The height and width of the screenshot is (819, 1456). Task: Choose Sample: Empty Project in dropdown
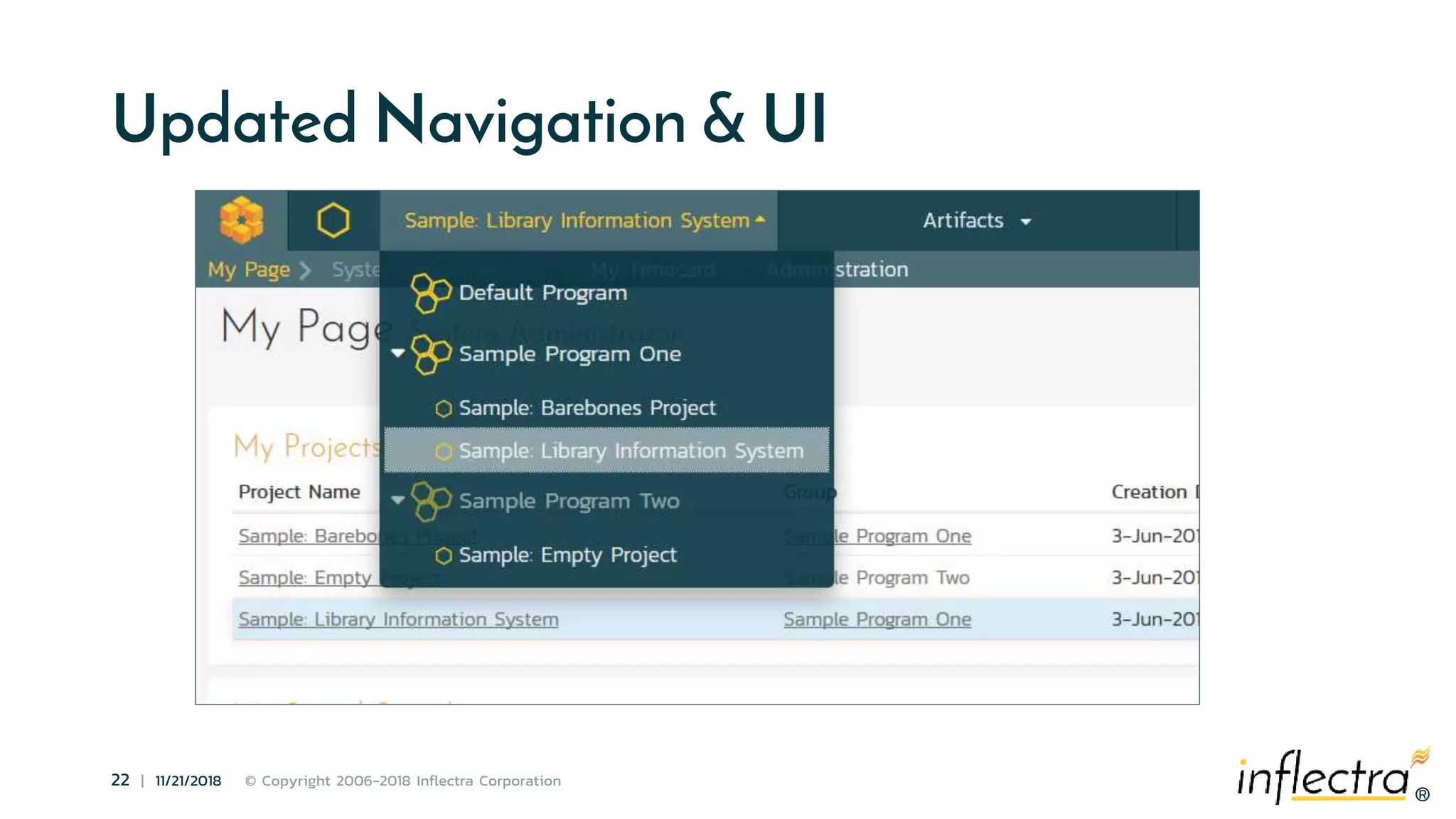click(567, 555)
